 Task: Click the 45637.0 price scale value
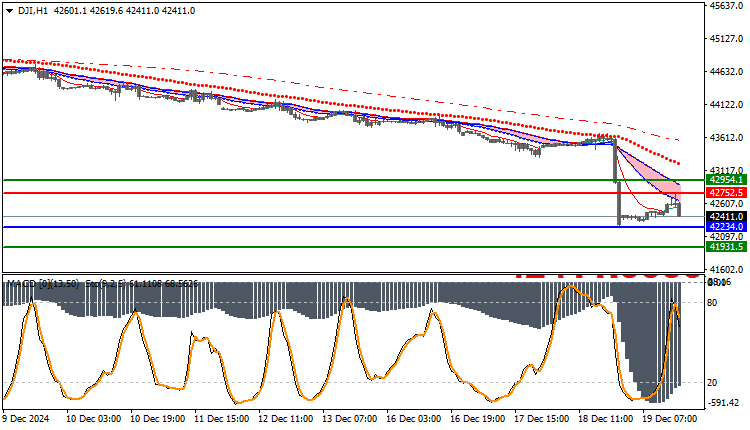click(726, 6)
